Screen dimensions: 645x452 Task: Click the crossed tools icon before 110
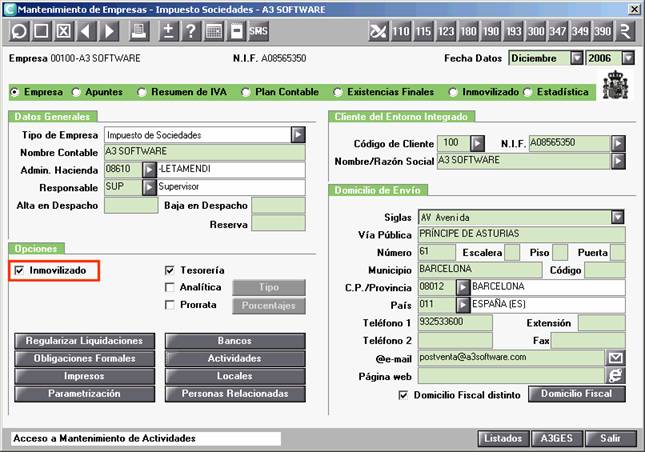click(378, 31)
